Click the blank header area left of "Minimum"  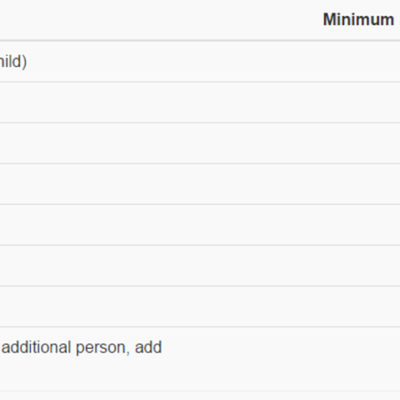click(x=160, y=20)
